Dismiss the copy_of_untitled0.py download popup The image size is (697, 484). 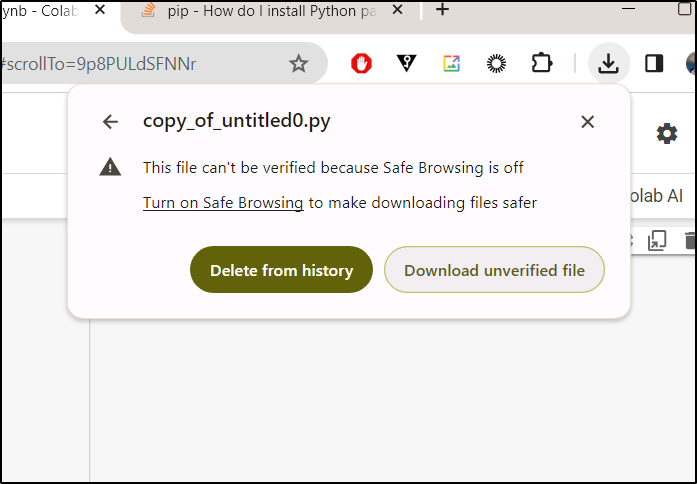(588, 121)
